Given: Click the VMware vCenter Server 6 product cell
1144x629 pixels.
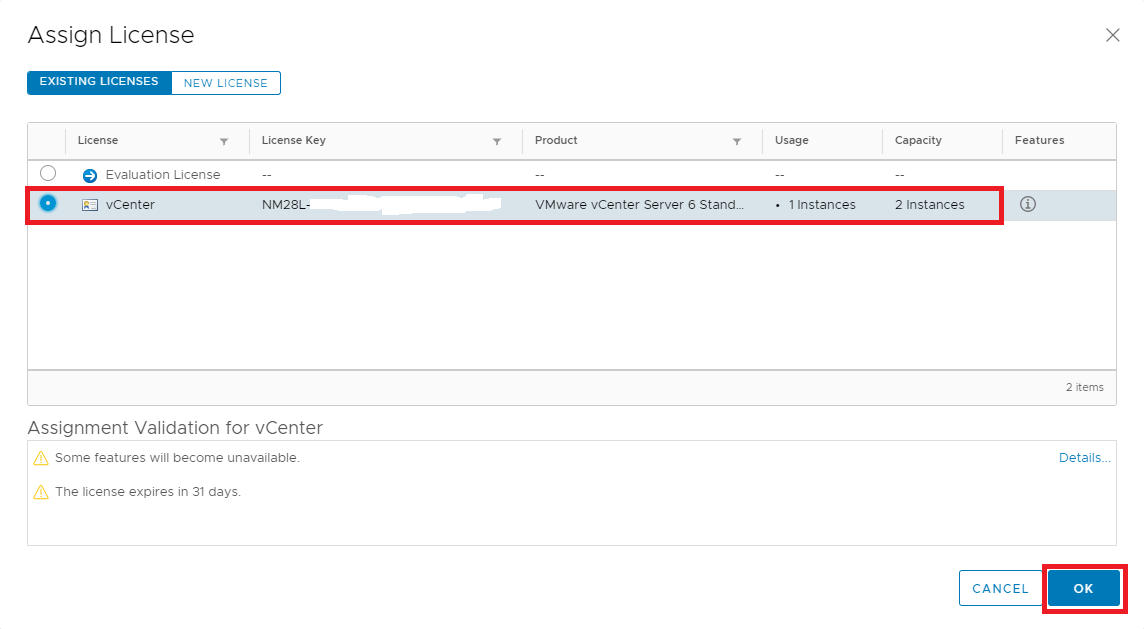Looking at the screenshot, I should 639,205.
